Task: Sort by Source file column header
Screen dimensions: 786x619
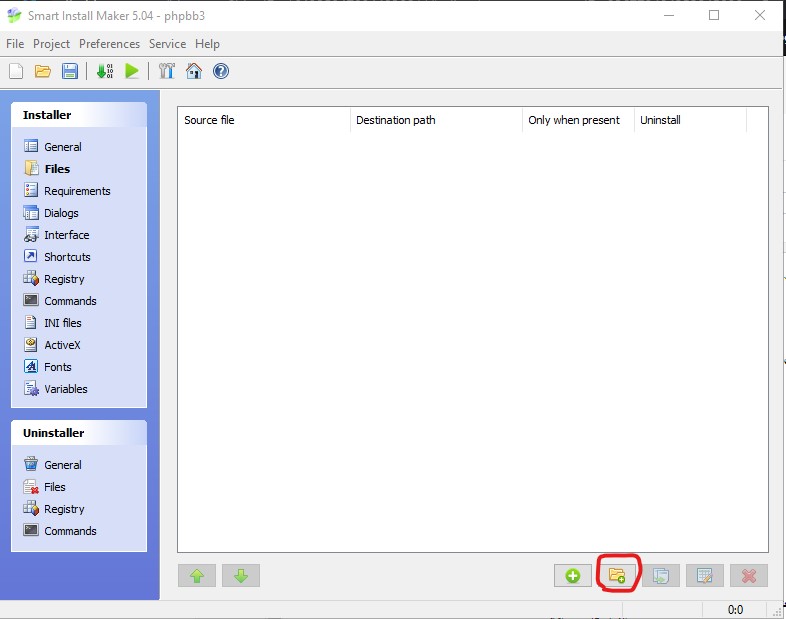Action: [264, 120]
